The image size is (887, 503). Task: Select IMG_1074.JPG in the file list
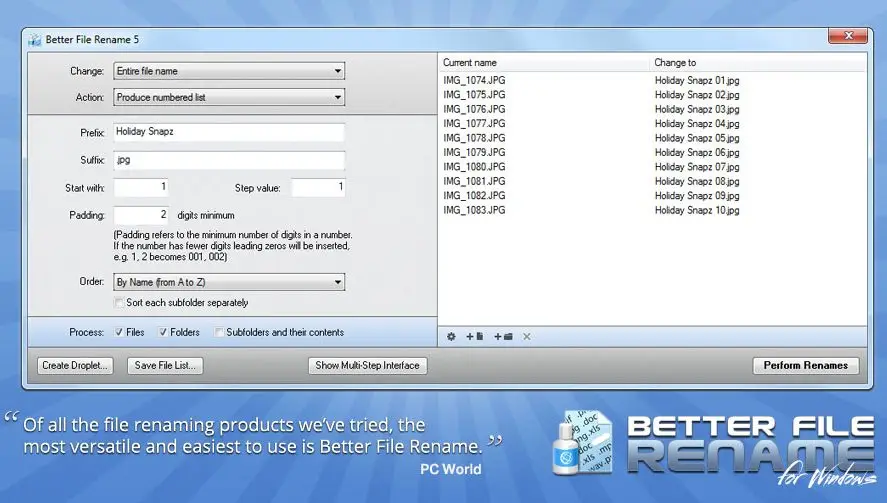click(x=474, y=80)
